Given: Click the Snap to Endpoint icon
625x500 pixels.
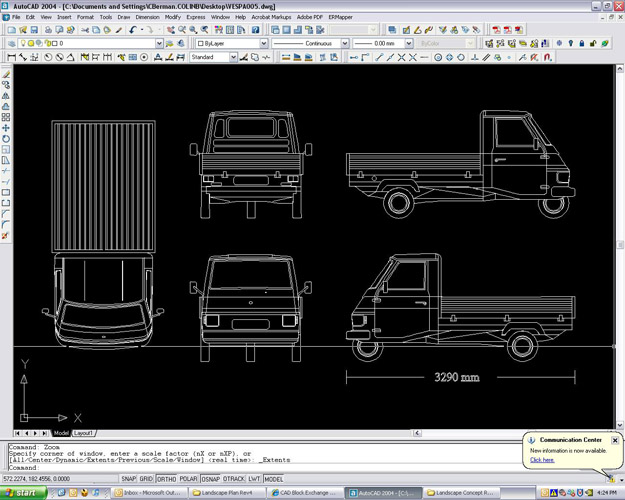Looking at the screenshot, I should 379,57.
